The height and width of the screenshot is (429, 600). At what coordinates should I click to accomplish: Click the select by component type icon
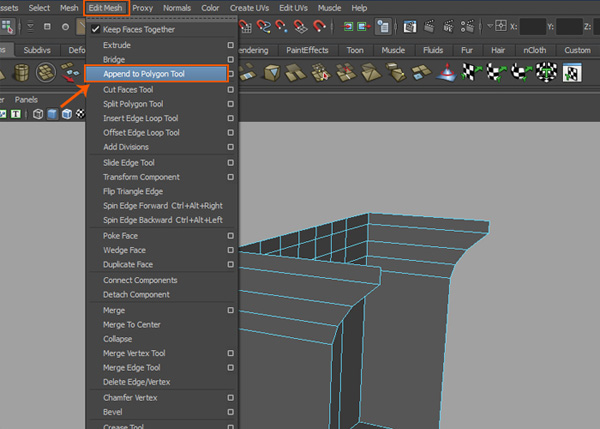(x=7, y=26)
